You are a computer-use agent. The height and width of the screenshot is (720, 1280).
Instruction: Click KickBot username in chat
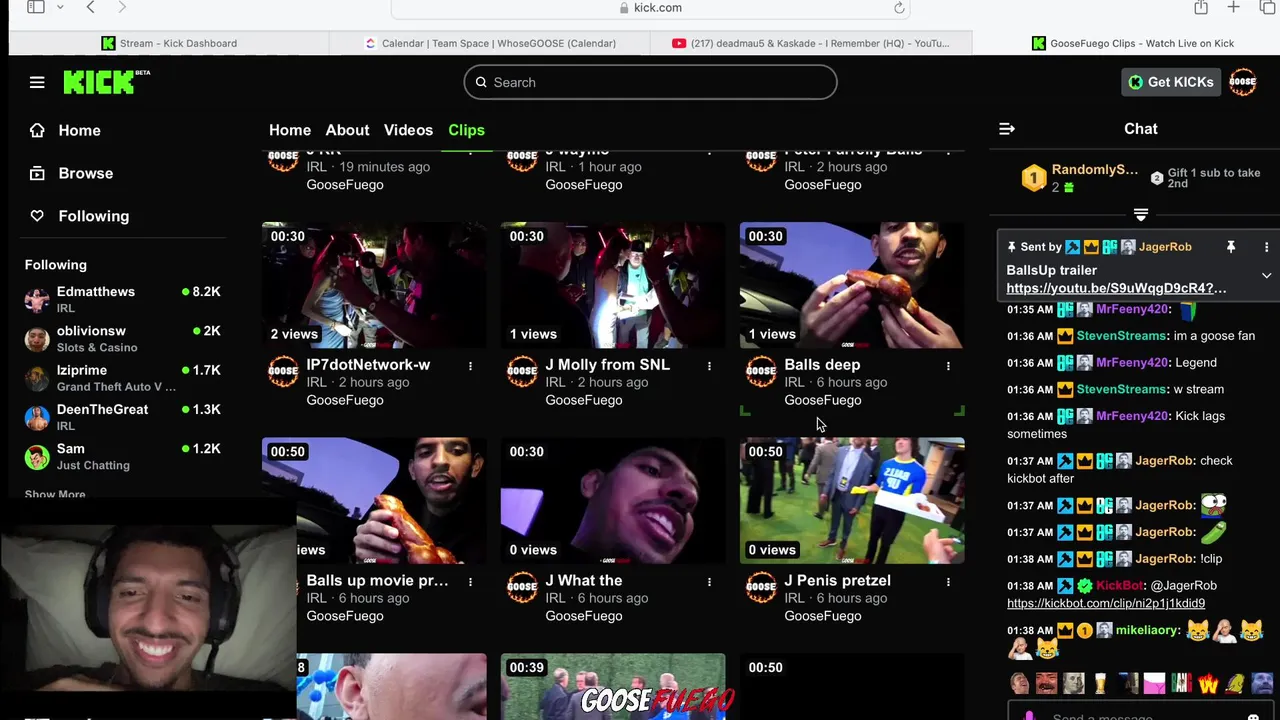[x=1119, y=585]
